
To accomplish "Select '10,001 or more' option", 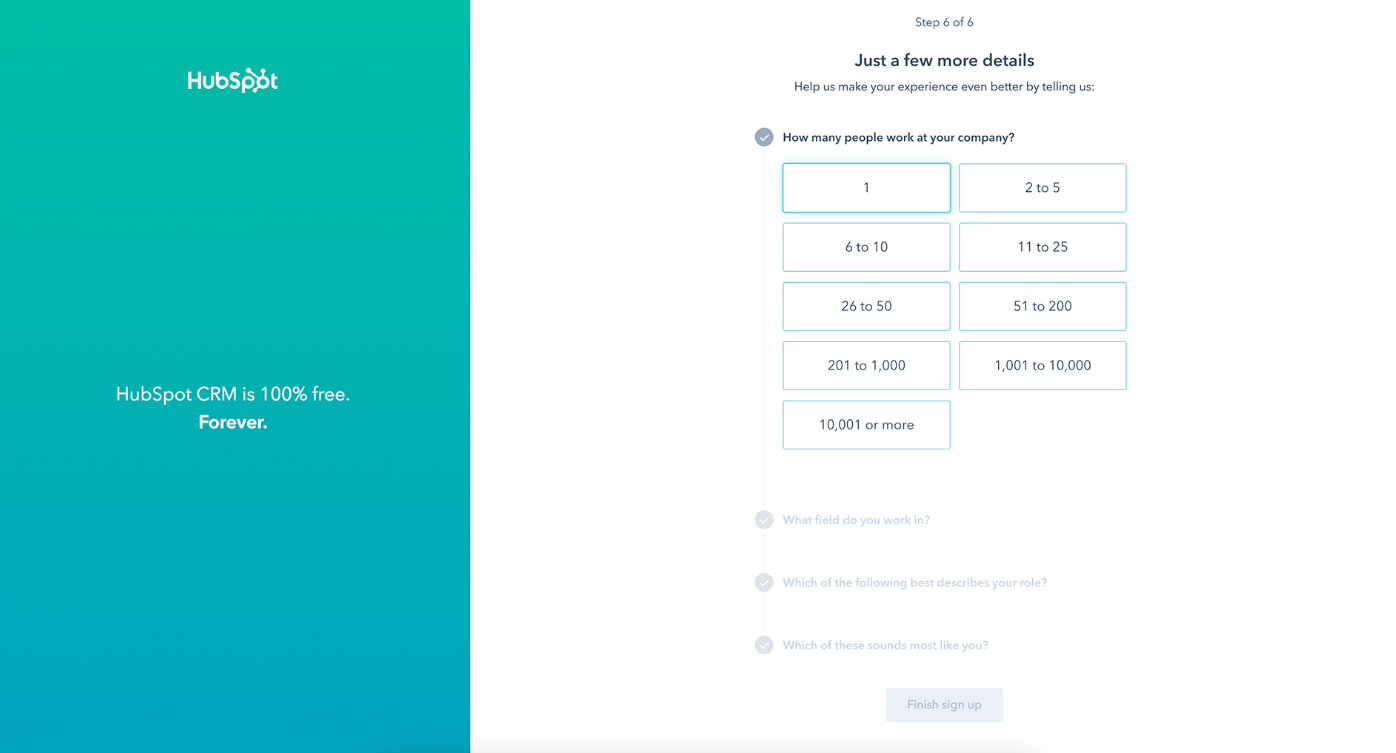I will 866,425.
